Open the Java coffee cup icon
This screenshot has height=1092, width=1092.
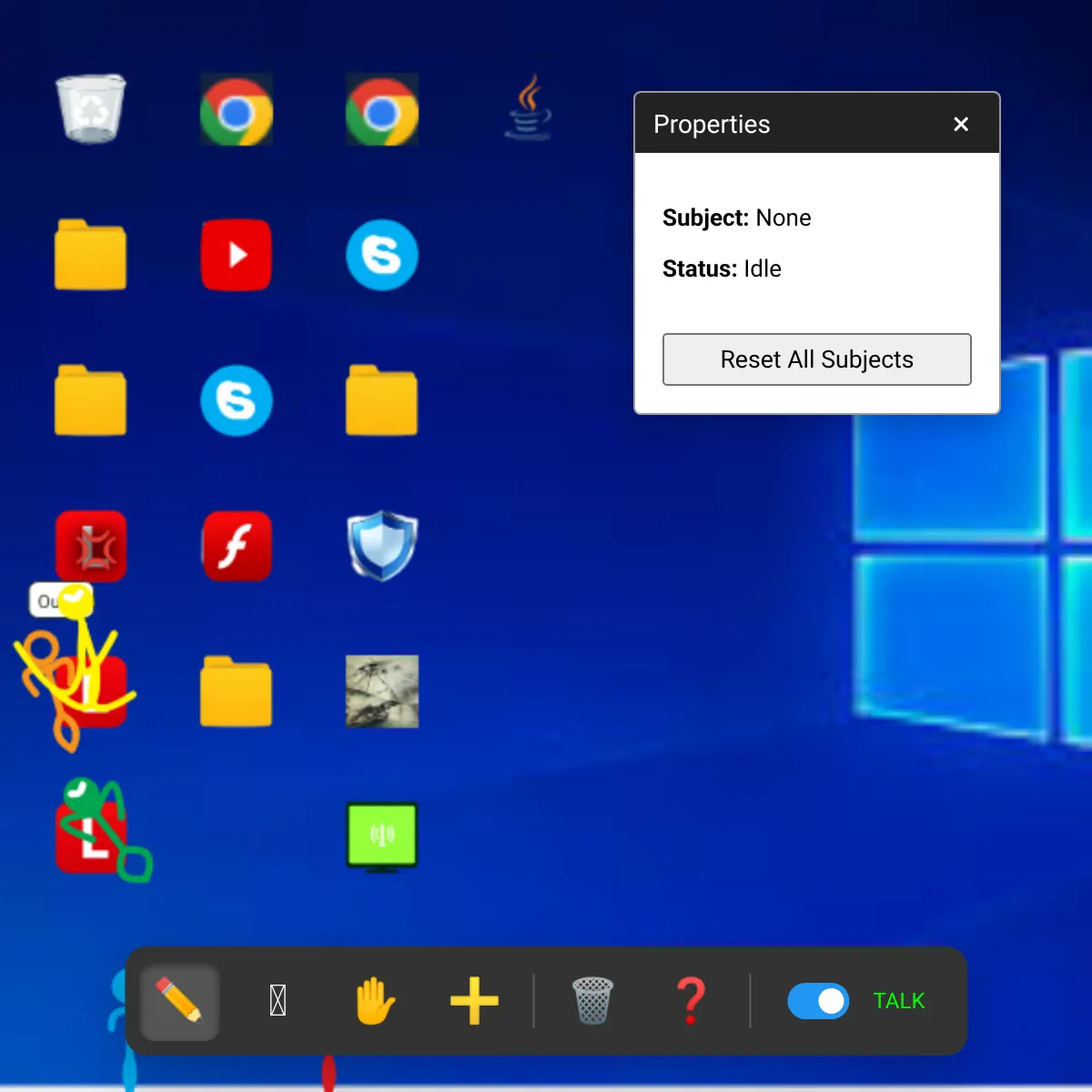528,109
